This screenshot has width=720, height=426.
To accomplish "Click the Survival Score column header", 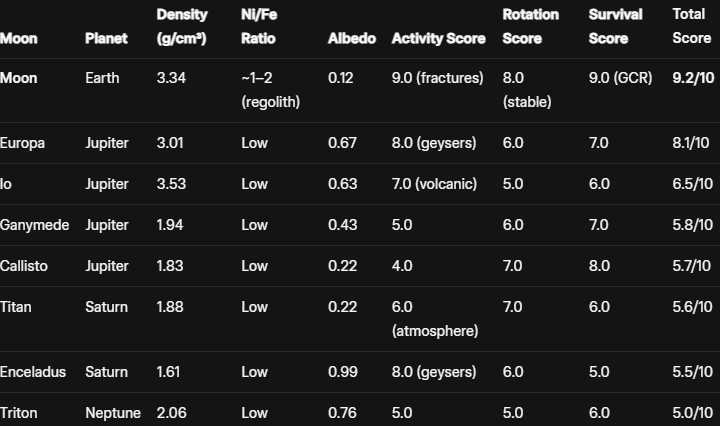I will 615,26.
